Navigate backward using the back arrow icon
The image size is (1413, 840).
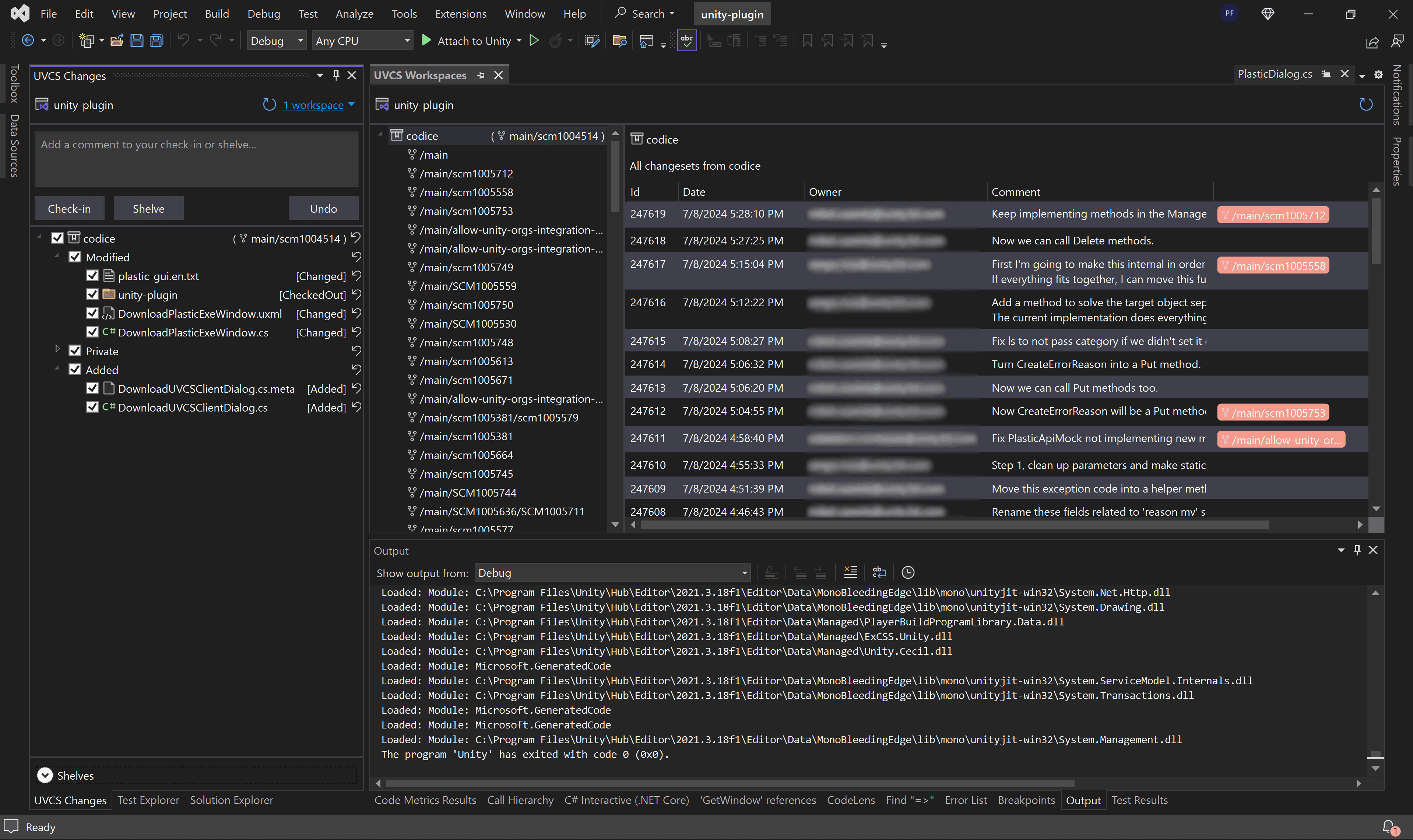coord(28,40)
